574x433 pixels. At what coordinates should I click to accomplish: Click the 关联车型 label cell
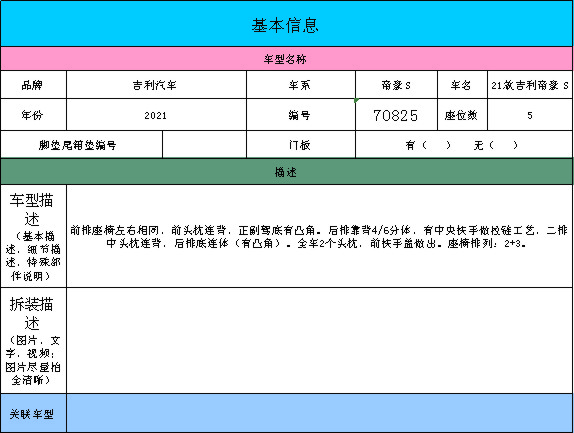[33, 413]
